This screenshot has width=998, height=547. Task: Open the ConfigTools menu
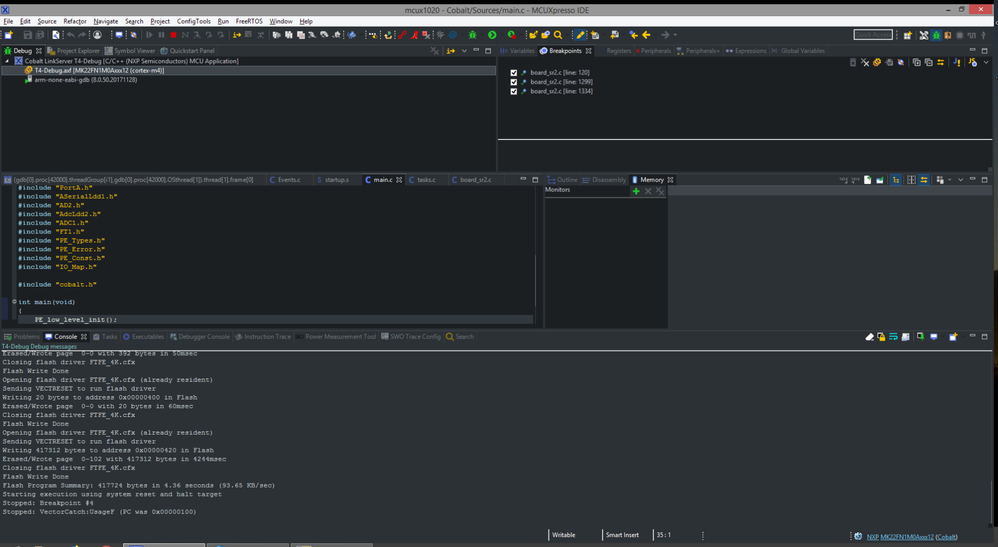193,21
